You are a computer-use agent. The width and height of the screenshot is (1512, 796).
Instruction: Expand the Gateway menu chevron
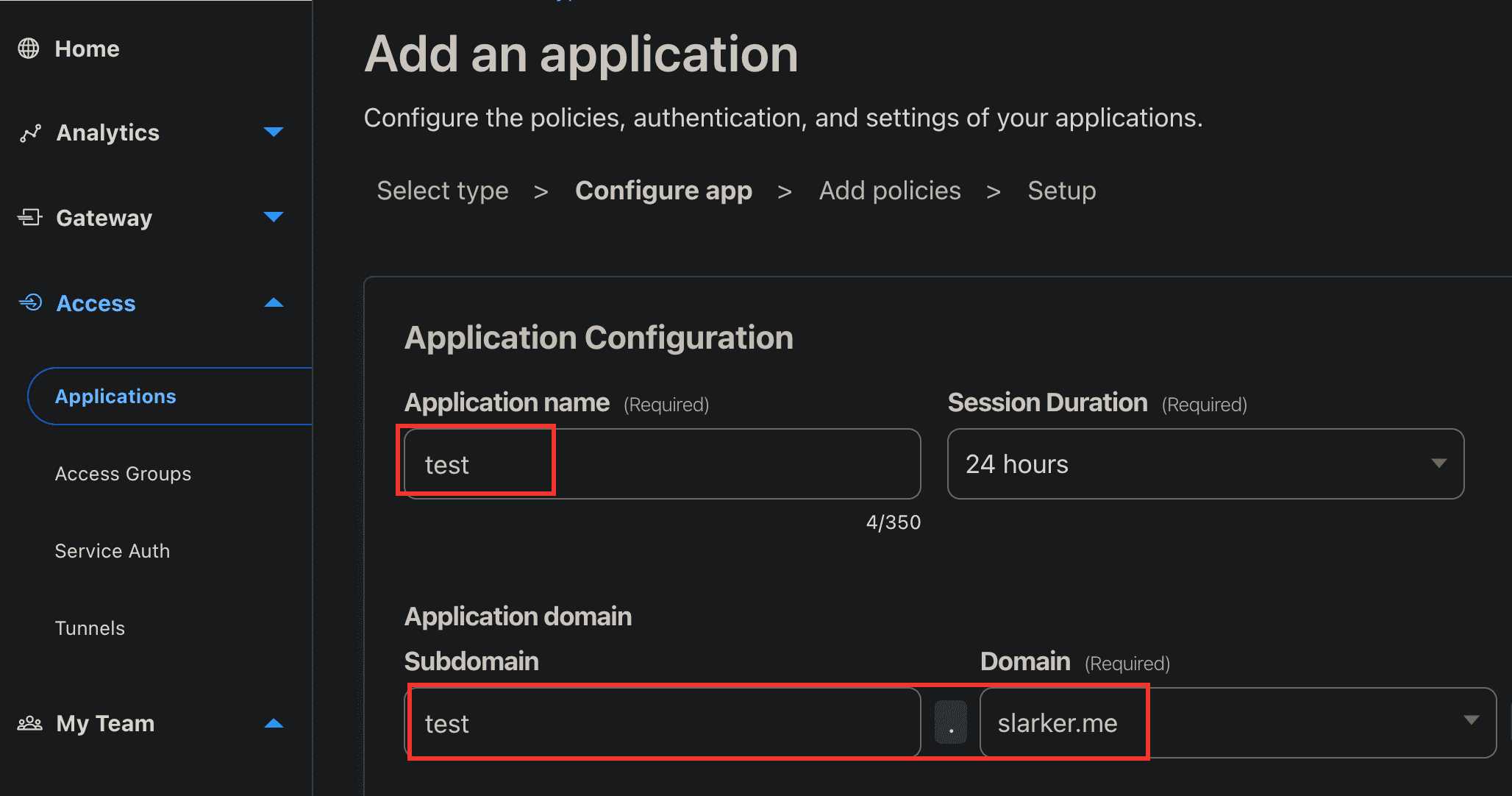[x=274, y=217]
